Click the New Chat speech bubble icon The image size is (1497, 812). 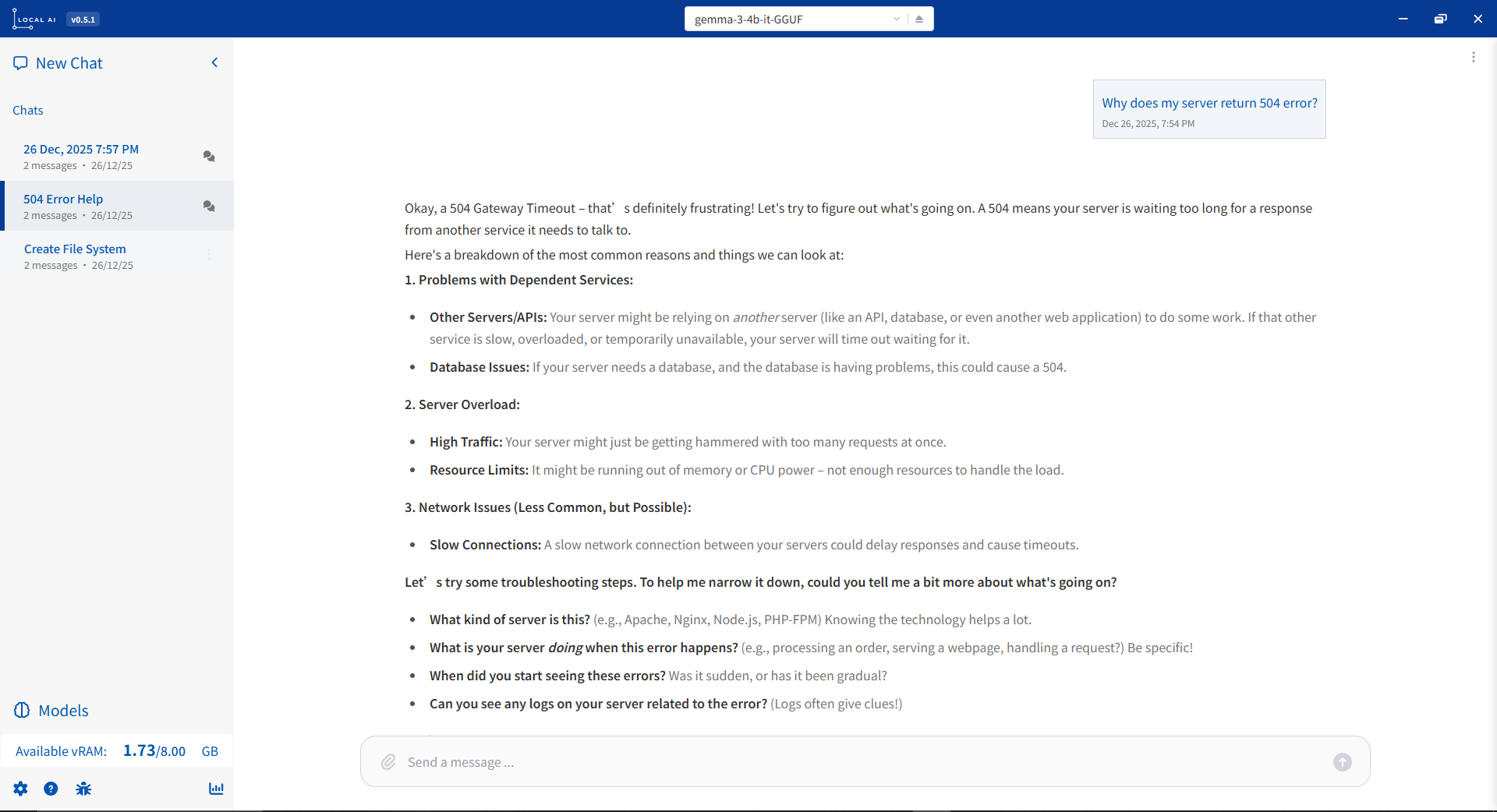[20, 63]
